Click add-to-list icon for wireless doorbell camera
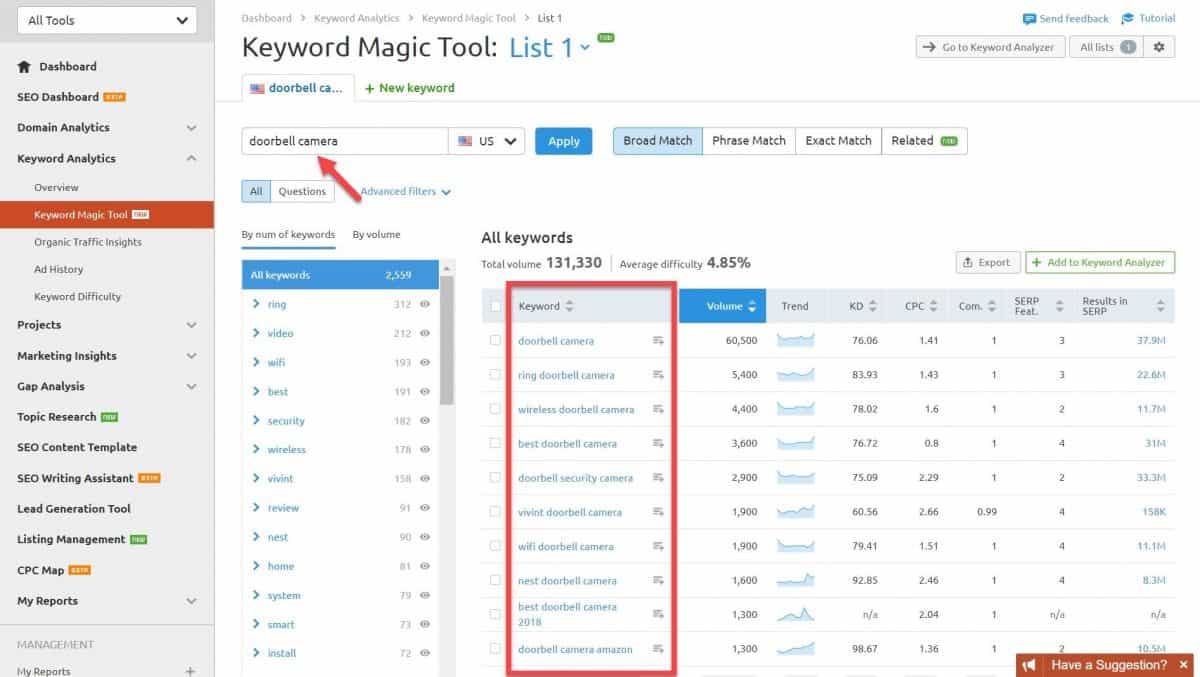 coord(658,409)
